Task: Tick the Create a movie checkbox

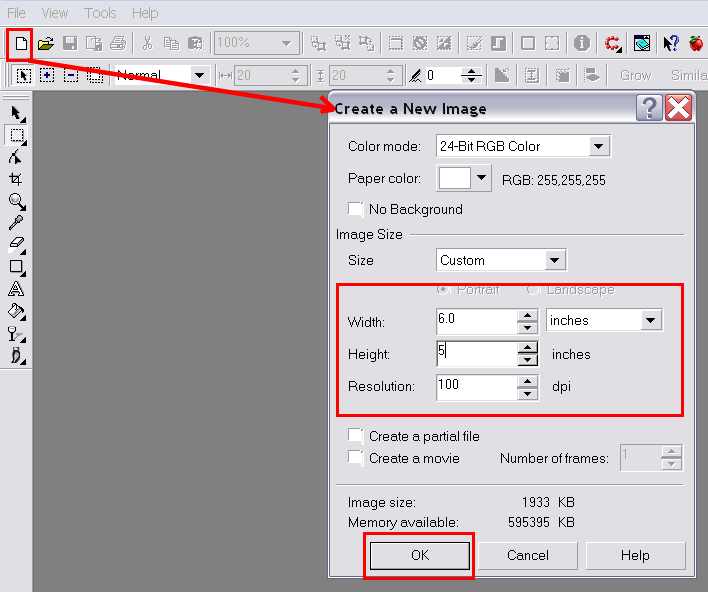Action: tap(355, 458)
